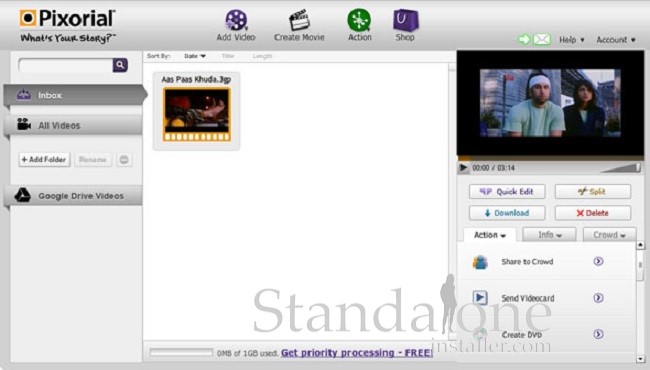Adjust the volume slider in player

(621, 167)
